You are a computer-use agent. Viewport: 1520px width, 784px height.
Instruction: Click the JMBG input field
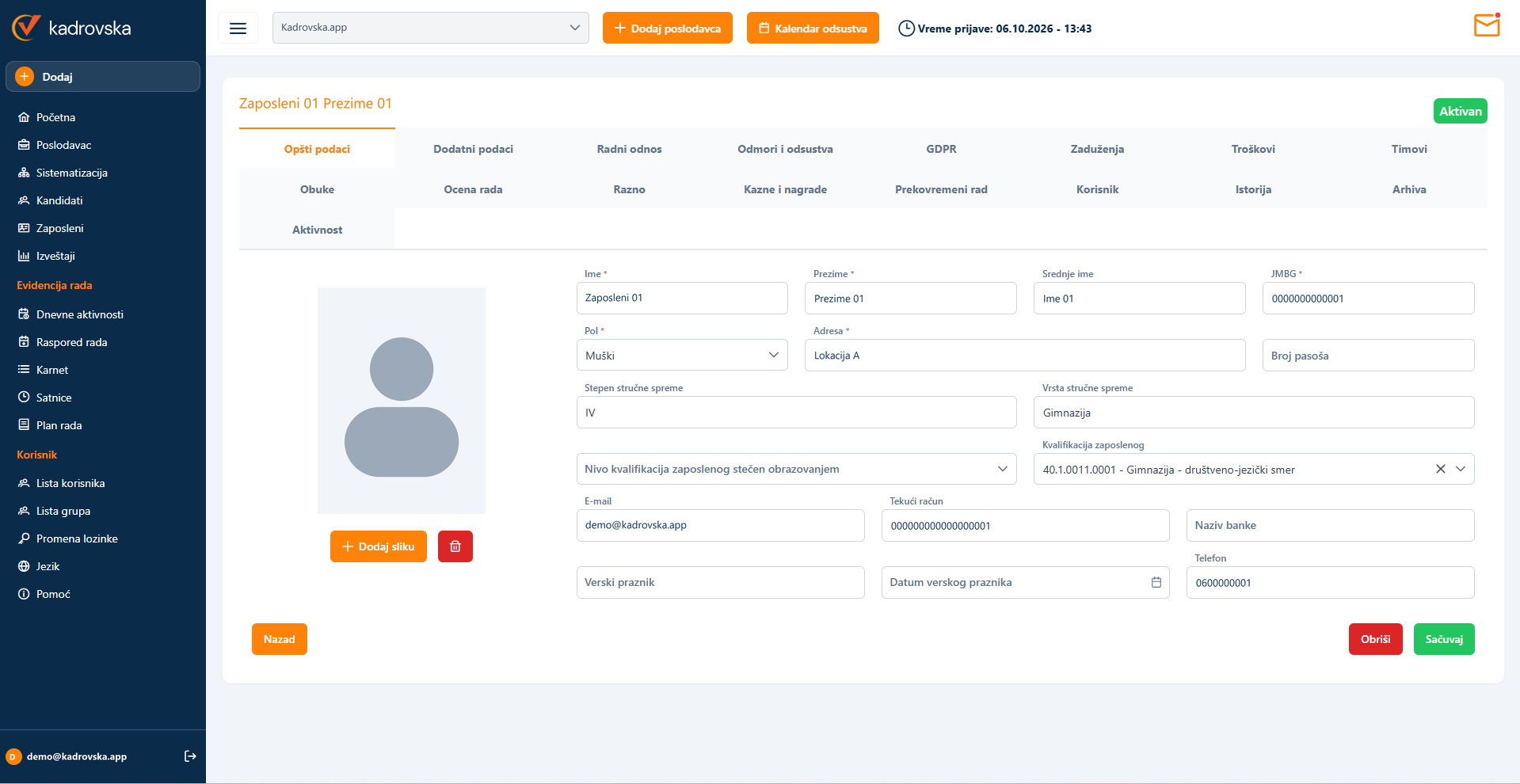[x=1368, y=298]
